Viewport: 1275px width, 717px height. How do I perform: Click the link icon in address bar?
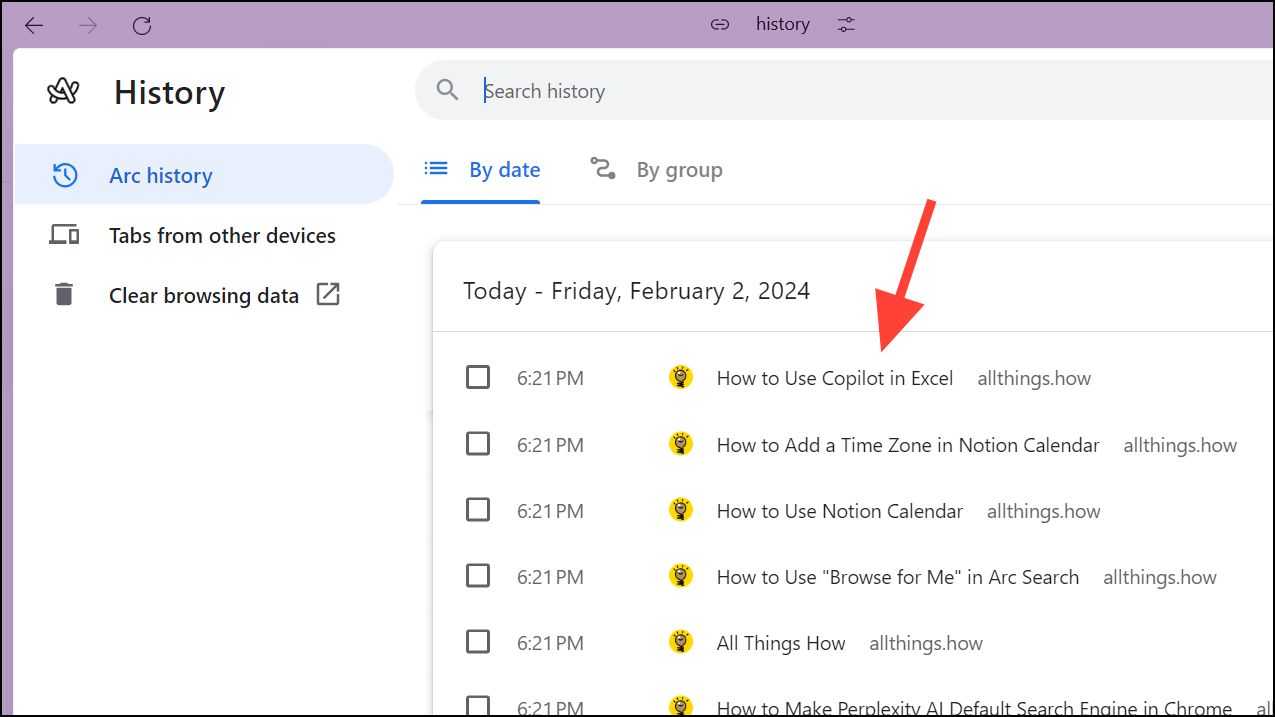click(719, 25)
